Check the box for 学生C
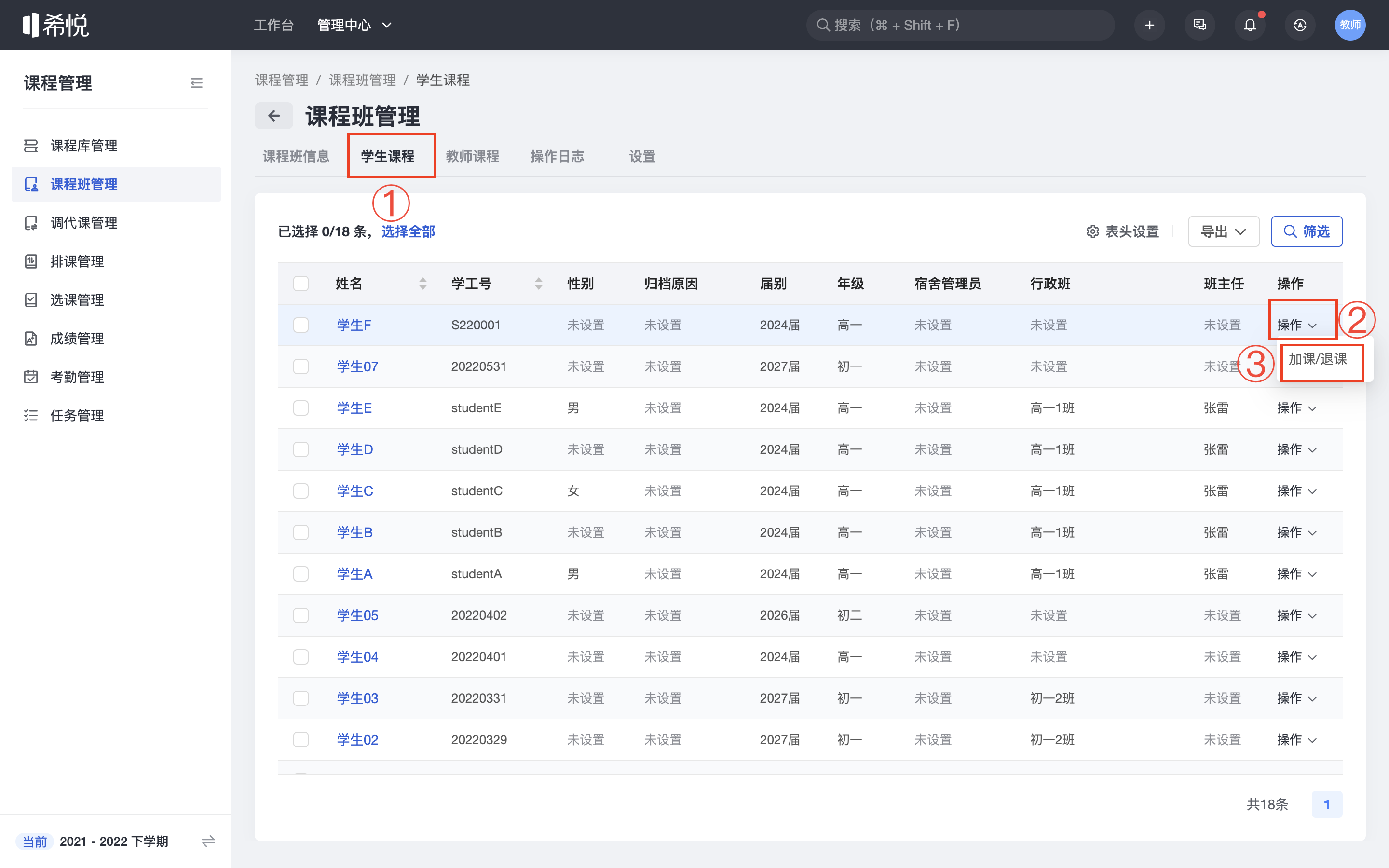 [x=301, y=491]
